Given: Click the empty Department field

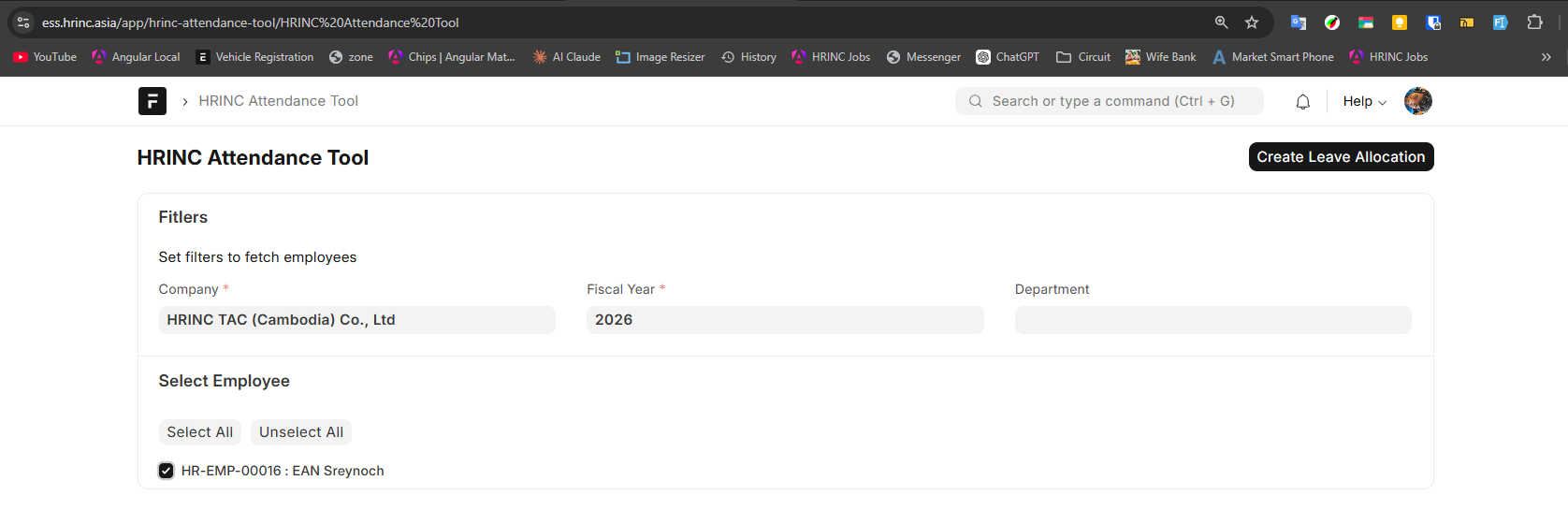Looking at the screenshot, I should click(x=1212, y=320).
